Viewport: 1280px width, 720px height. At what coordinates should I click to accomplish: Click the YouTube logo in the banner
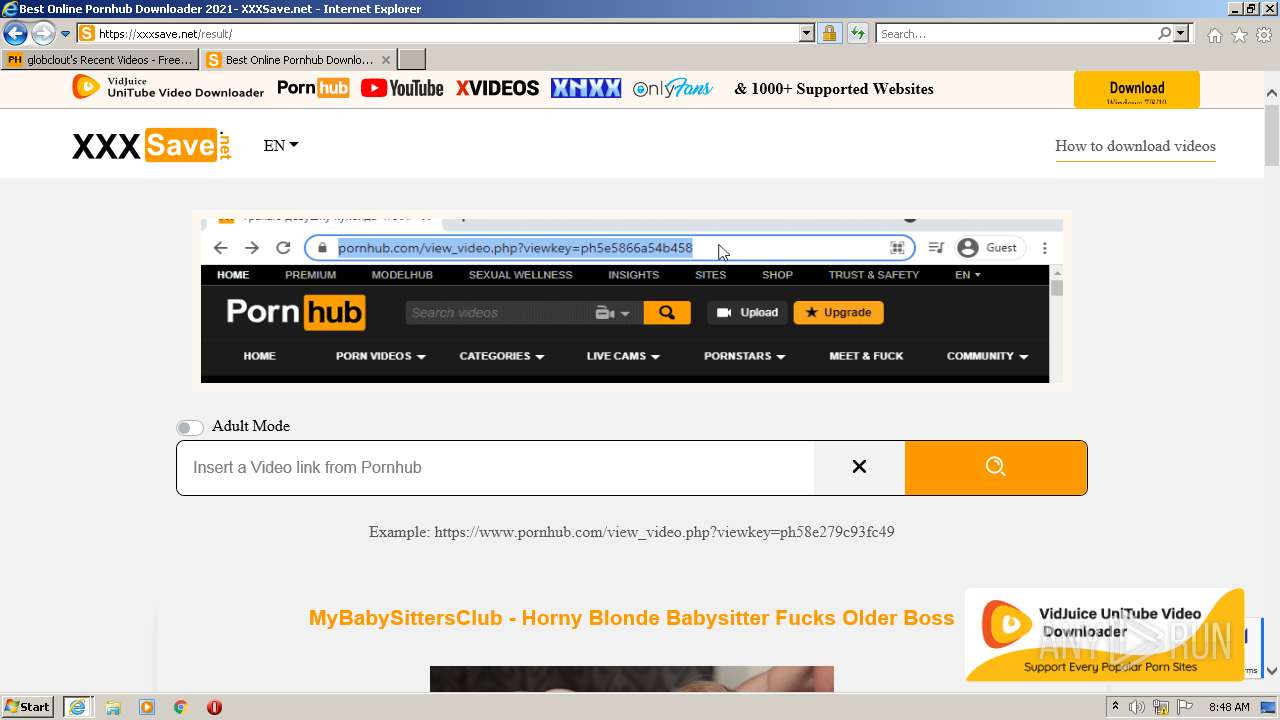coord(402,88)
